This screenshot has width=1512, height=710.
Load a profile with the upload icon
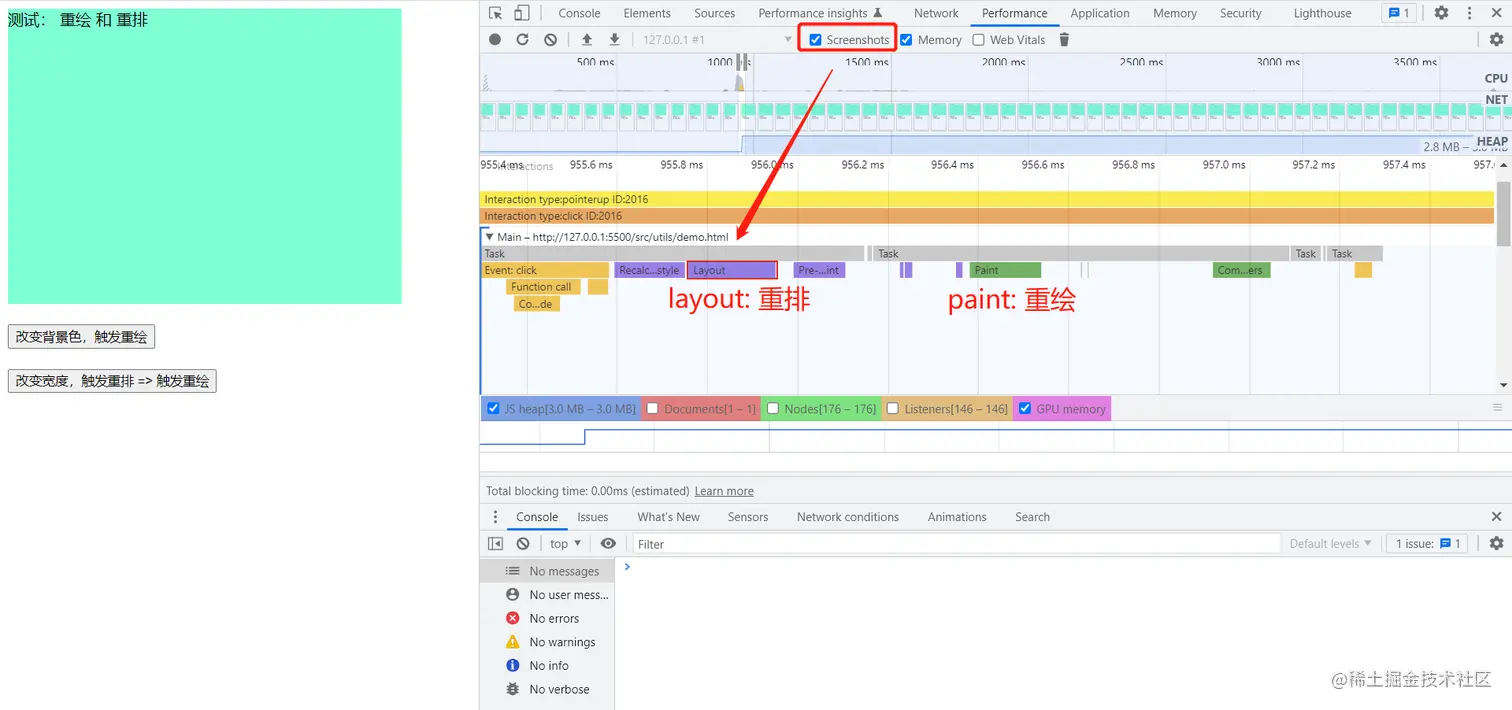(587, 40)
